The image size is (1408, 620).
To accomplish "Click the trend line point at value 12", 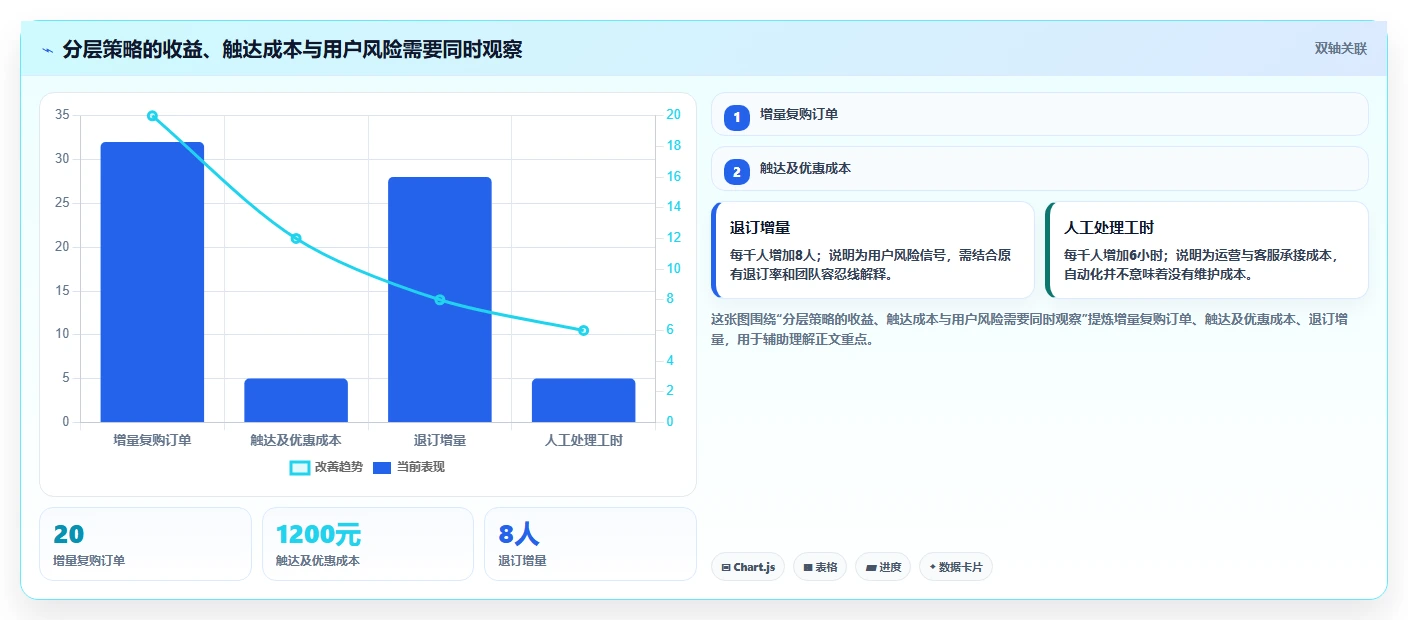I will pos(296,238).
